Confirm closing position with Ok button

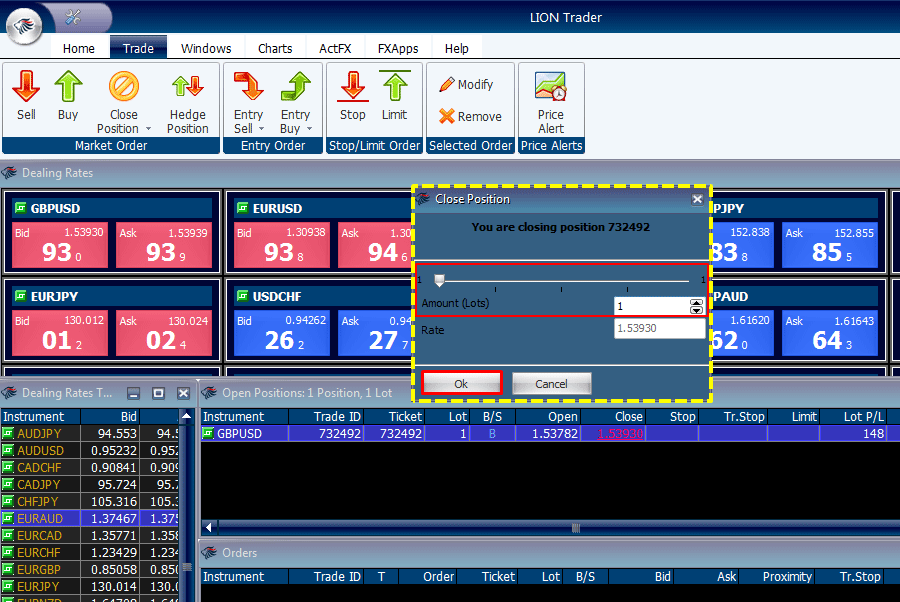coord(461,383)
